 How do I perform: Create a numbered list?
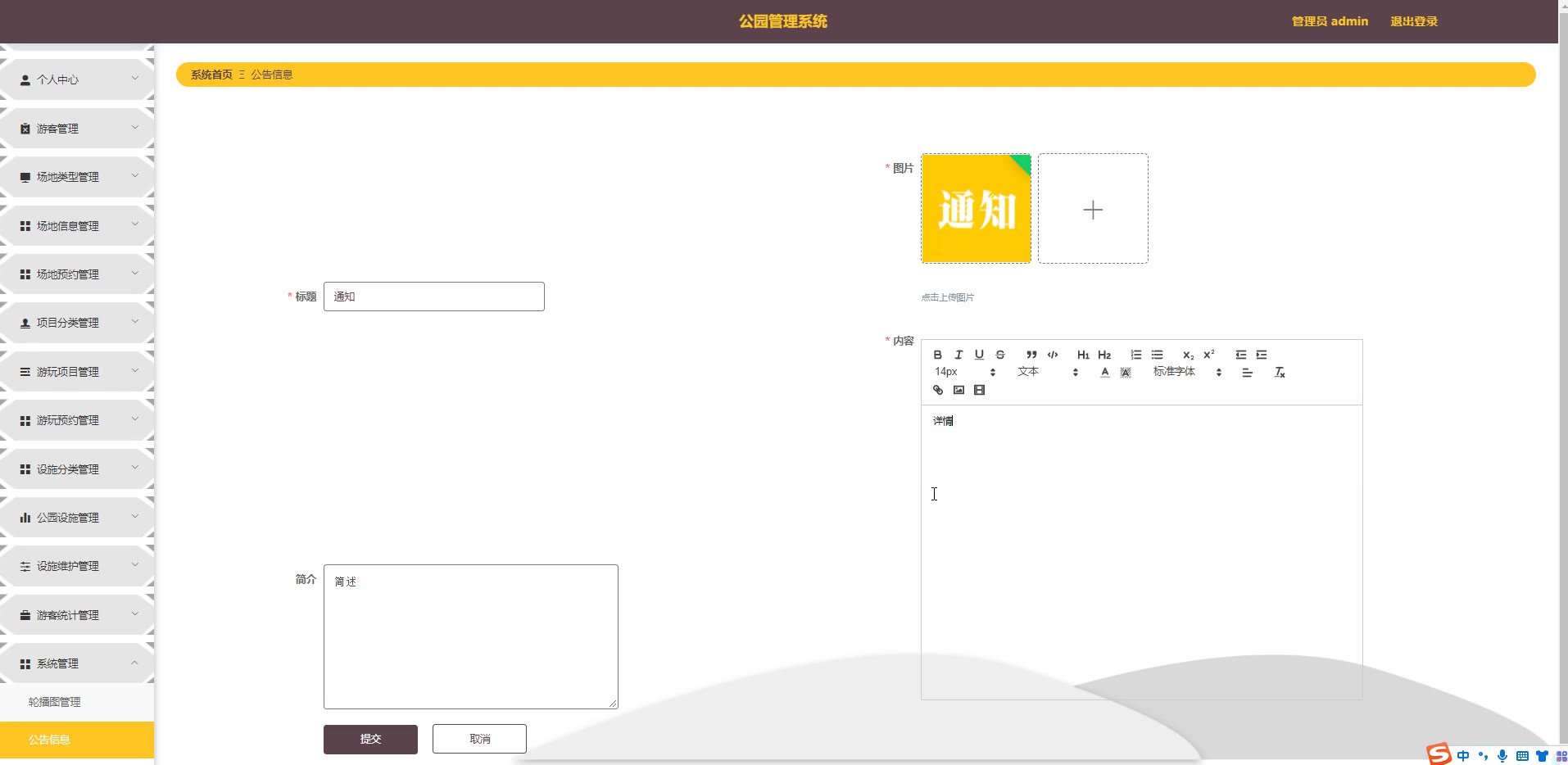click(1135, 355)
